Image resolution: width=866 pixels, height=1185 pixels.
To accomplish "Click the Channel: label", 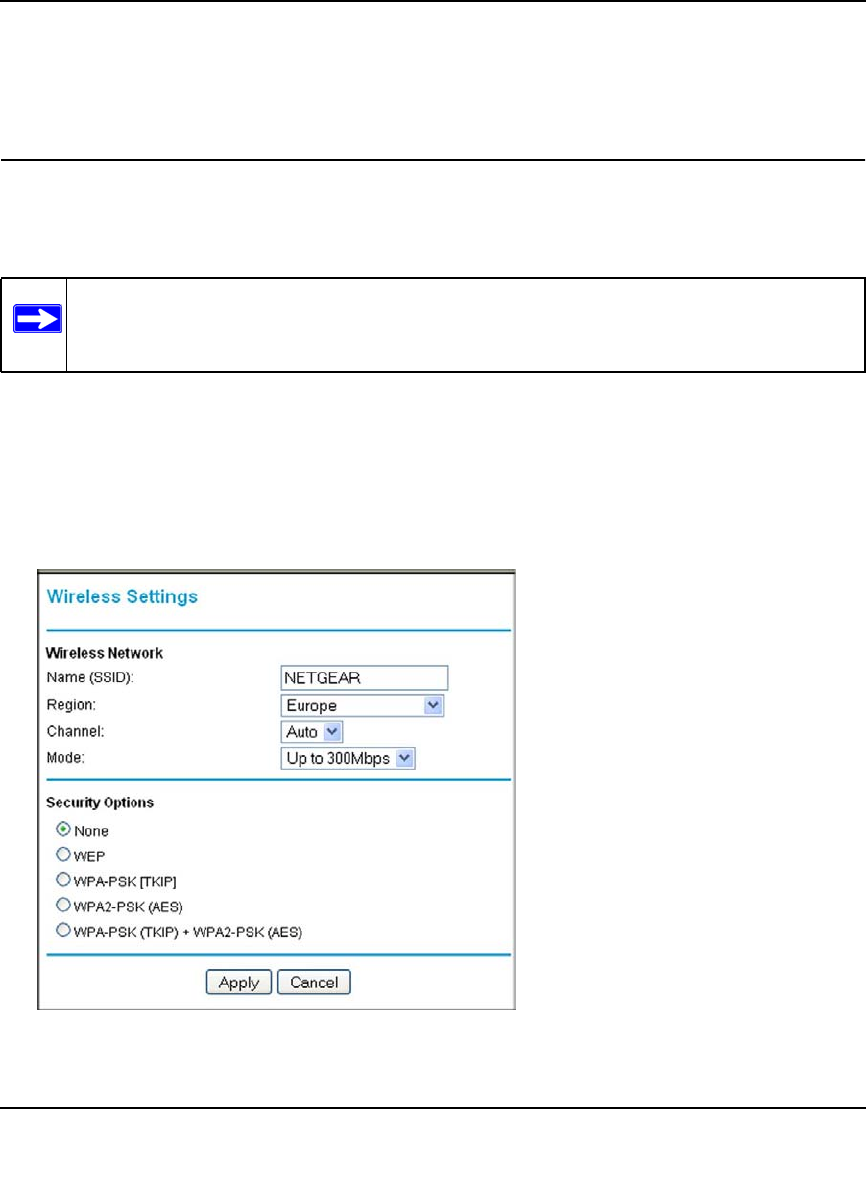I will tap(76, 732).
